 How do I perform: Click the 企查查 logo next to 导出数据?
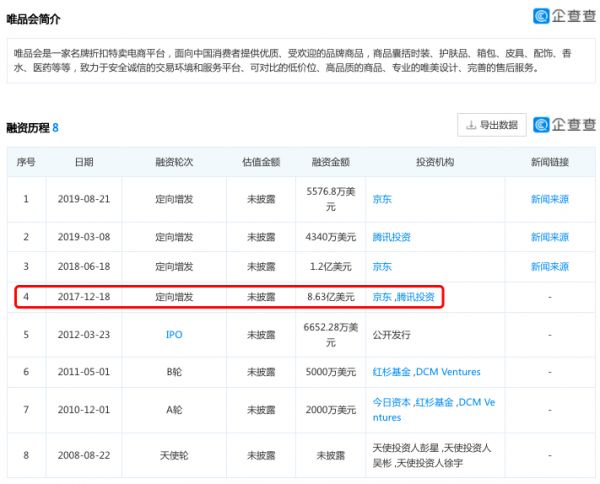click(x=564, y=125)
